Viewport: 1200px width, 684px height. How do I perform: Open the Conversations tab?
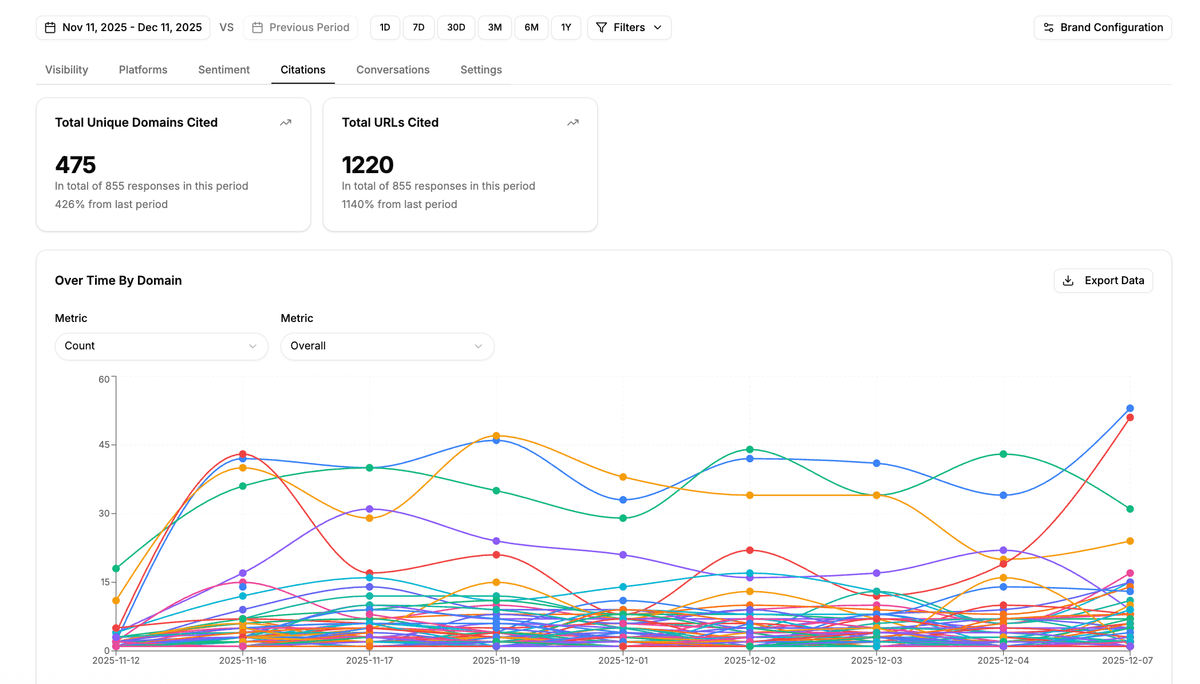[x=393, y=69]
